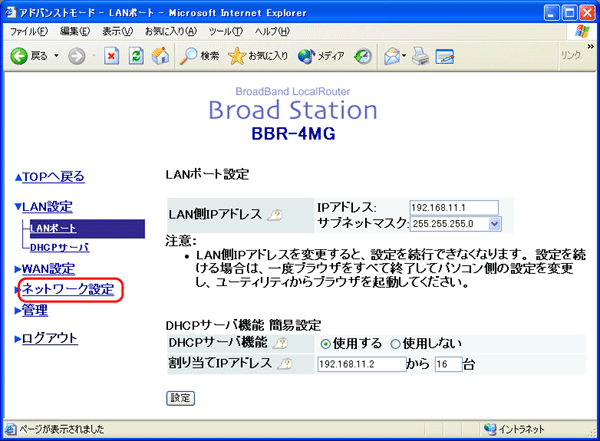
Task: Click the DHCPサーバ機能 簡易設定 heading
Action: pos(243,325)
